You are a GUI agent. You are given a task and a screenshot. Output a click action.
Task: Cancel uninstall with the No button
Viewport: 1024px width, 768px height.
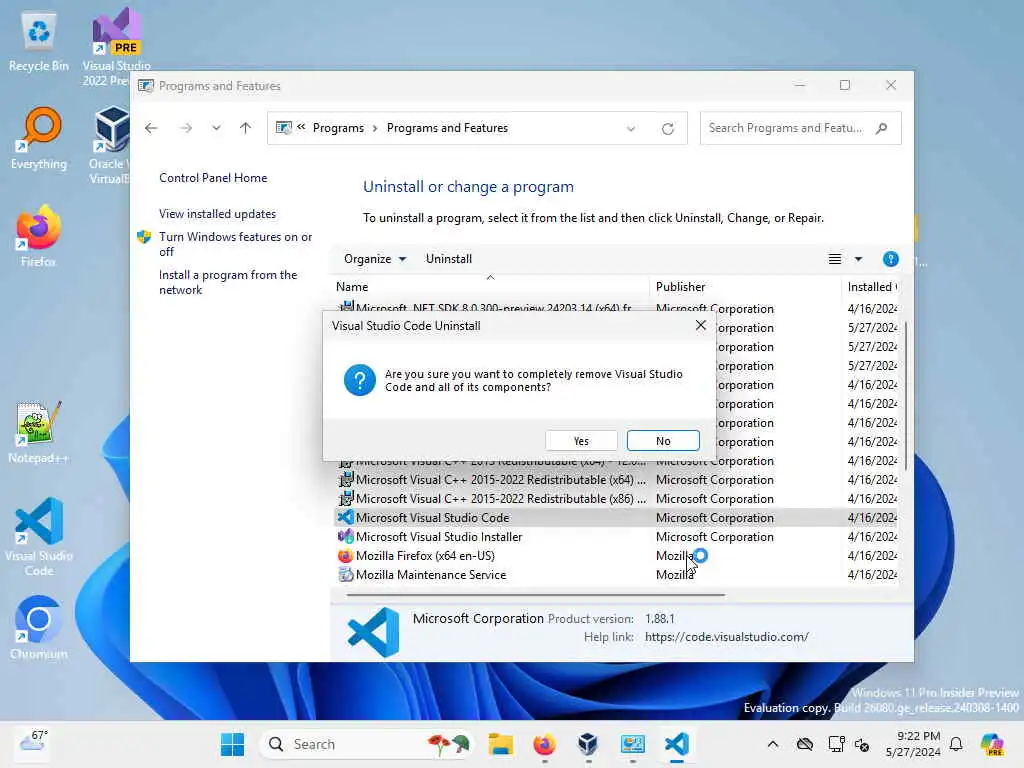pyautogui.click(x=663, y=441)
